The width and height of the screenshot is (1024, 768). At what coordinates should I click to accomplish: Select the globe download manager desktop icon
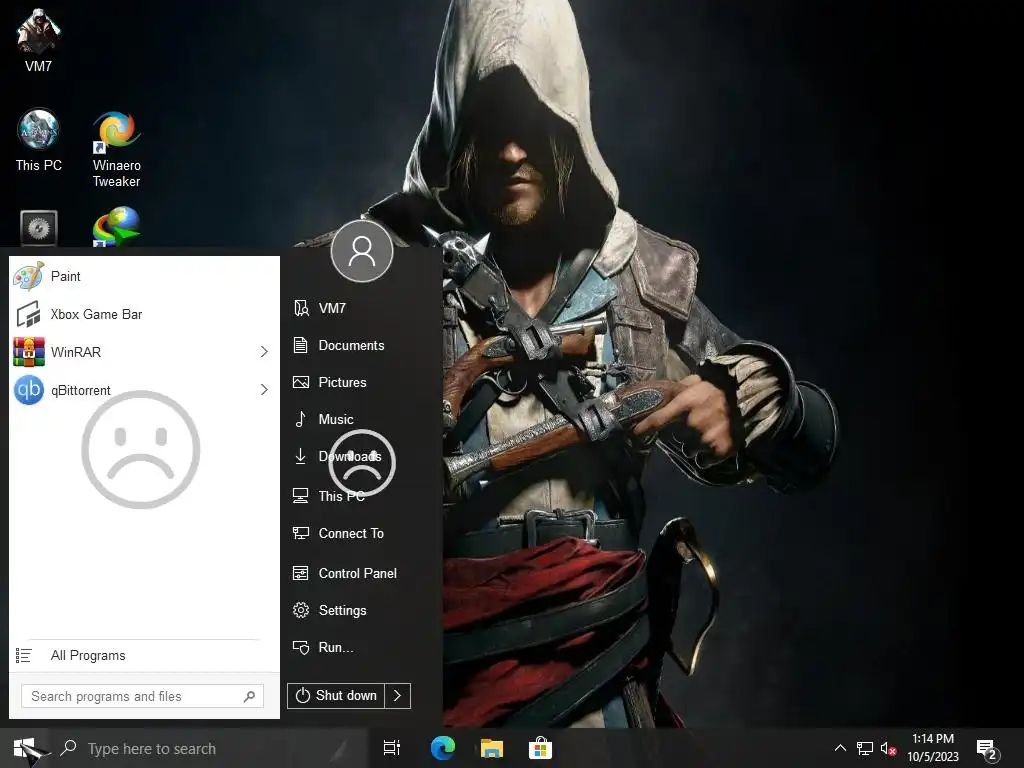coord(116,227)
